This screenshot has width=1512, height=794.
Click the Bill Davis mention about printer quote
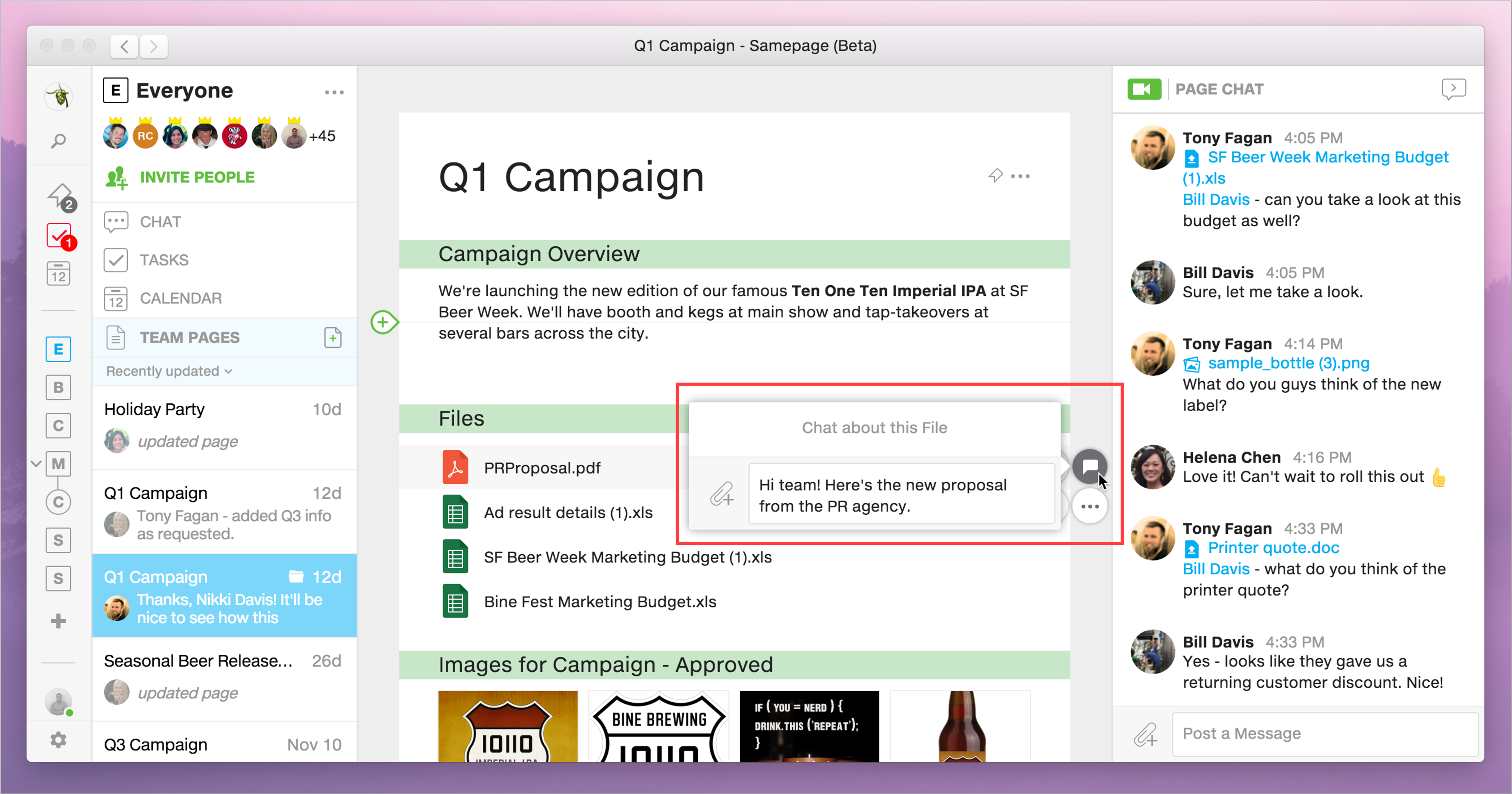(x=1215, y=569)
